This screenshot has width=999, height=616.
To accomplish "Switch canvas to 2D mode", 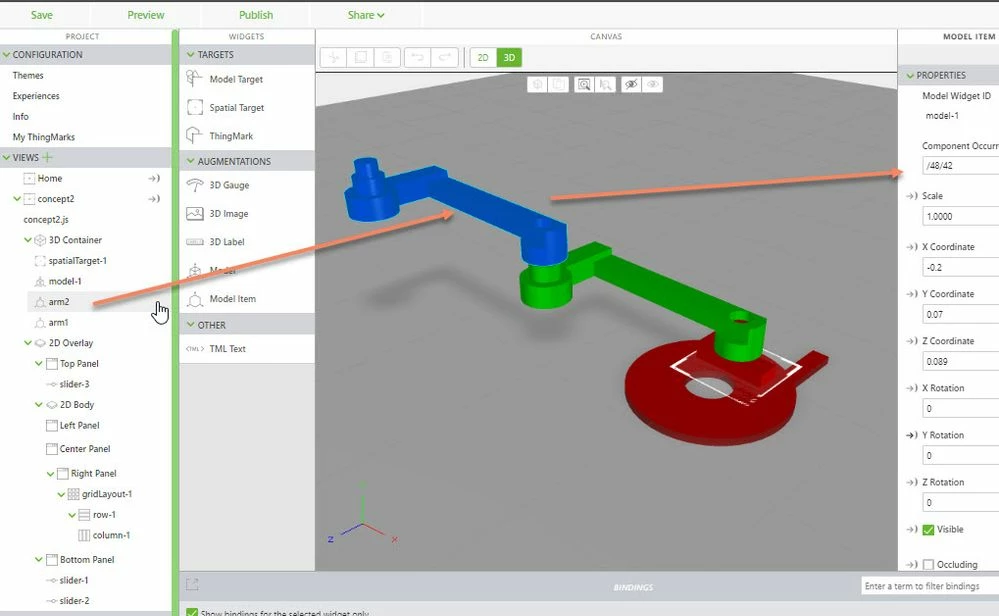I will click(x=483, y=58).
